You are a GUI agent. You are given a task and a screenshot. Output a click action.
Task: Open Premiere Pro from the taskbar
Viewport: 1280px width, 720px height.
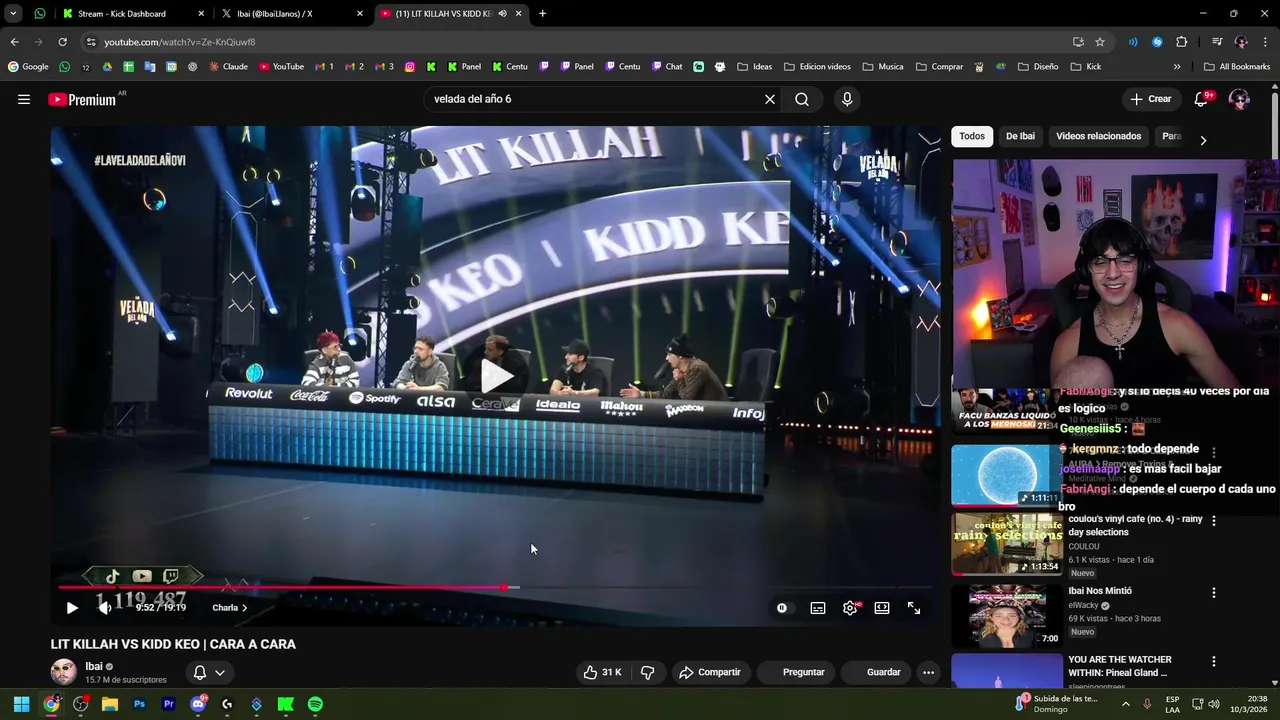169,704
